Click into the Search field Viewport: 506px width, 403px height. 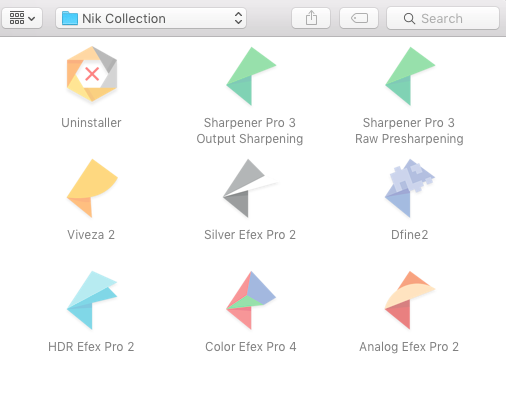443,18
